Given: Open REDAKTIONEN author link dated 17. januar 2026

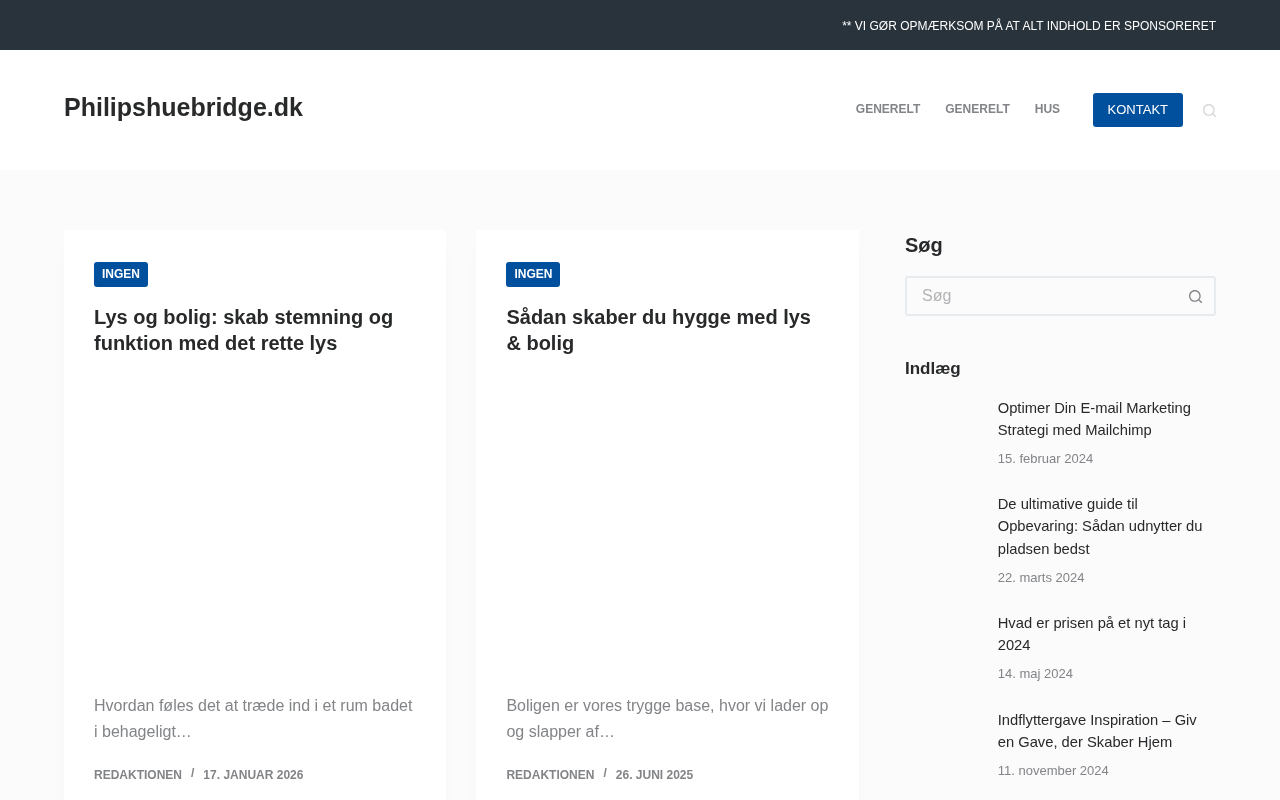Looking at the screenshot, I should tap(138, 775).
